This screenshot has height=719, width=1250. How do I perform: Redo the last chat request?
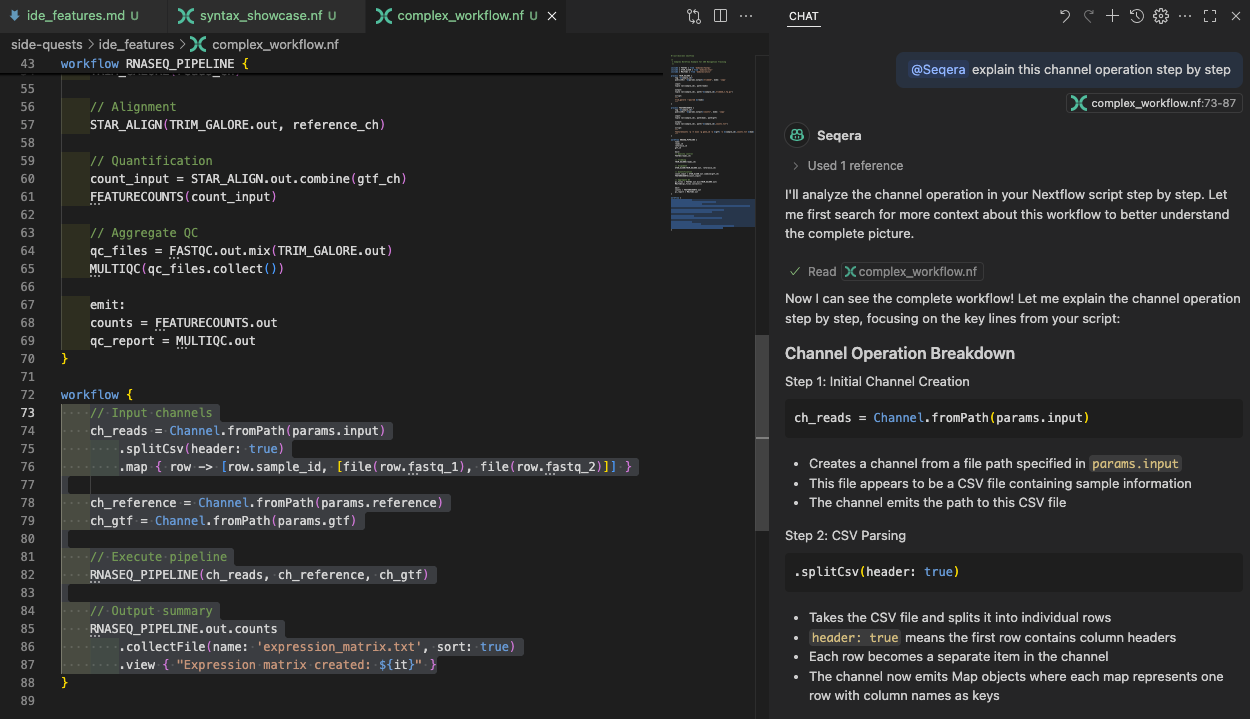click(1089, 16)
